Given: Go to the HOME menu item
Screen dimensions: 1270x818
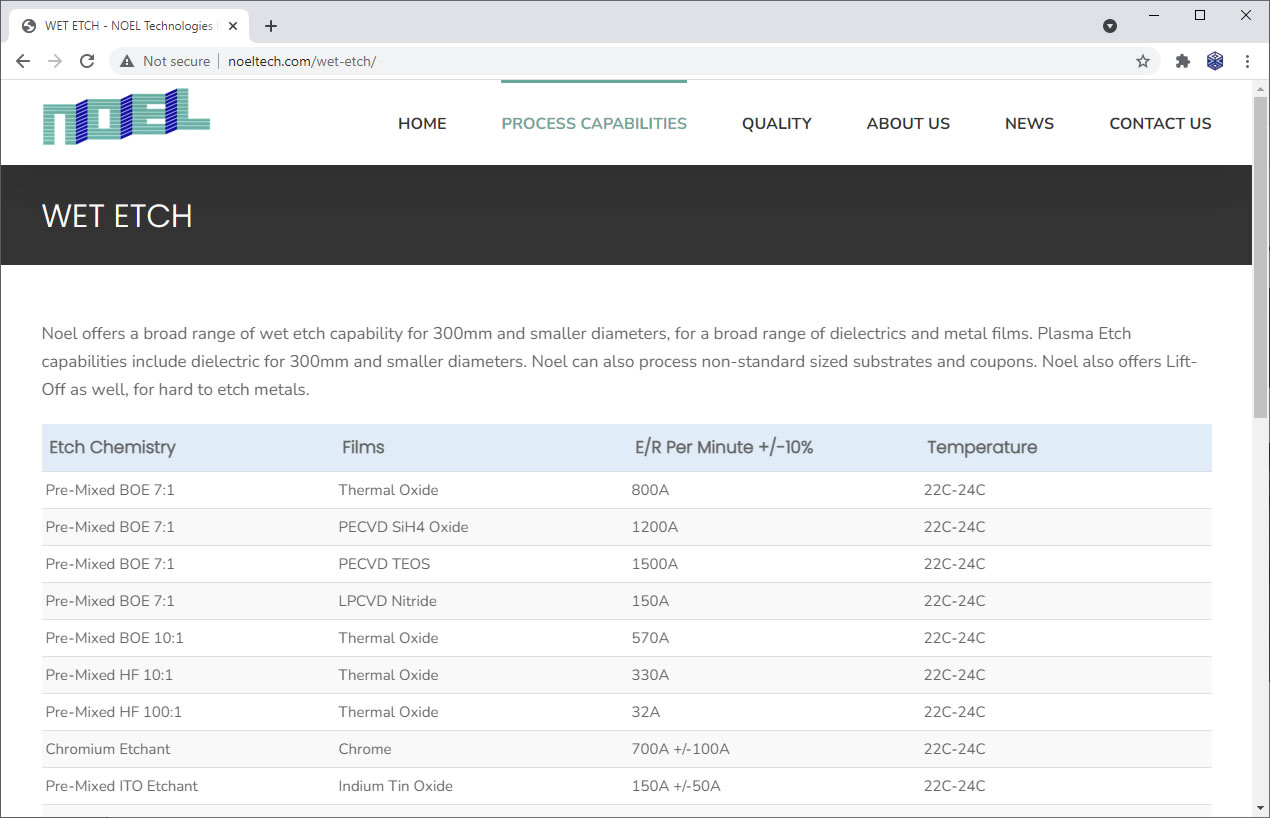Looking at the screenshot, I should tap(422, 124).
